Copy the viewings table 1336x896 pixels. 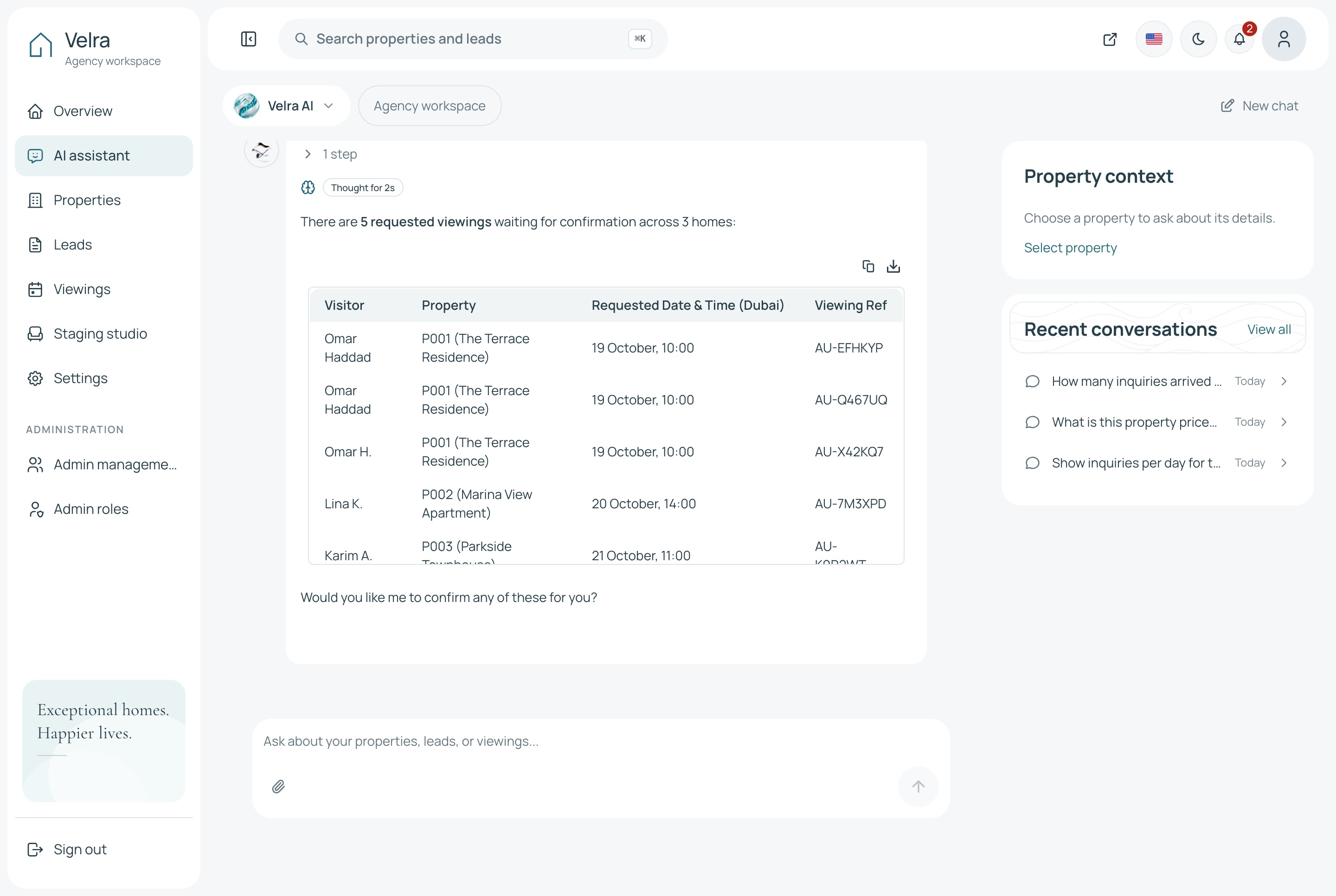868,266
